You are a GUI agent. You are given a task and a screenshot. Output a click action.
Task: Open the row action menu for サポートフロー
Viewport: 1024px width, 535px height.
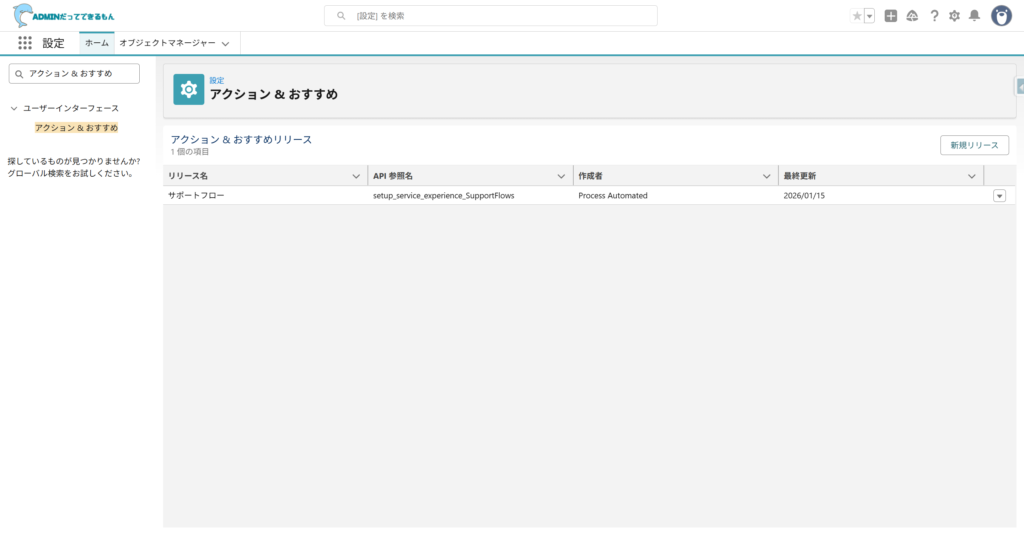click(999, 196)
